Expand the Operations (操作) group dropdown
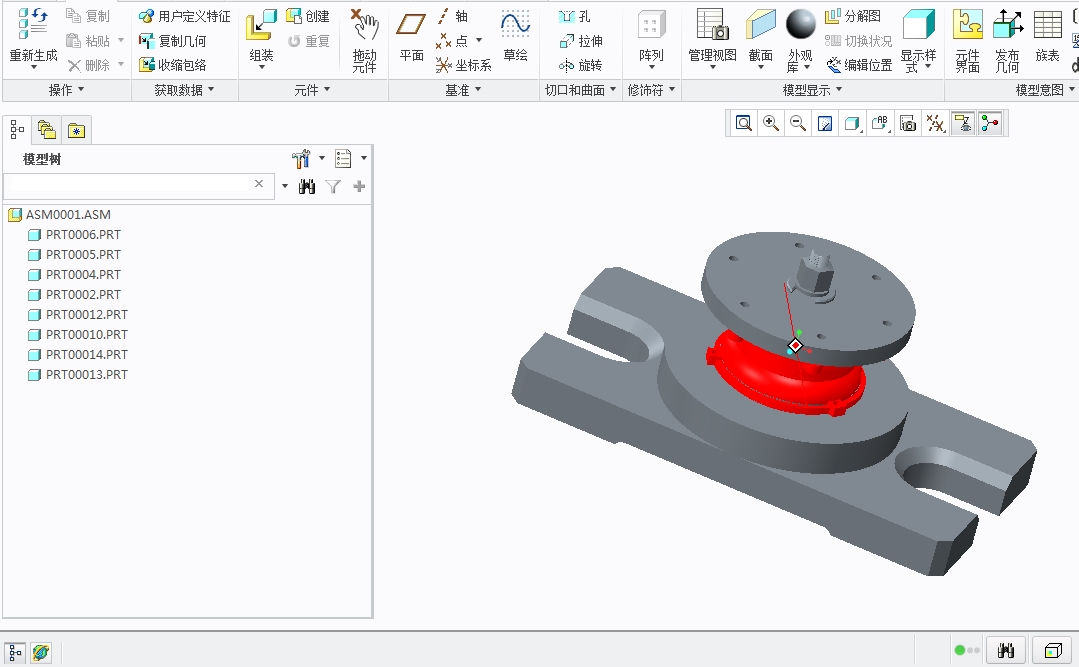This screenshot has height=667, width=1079. [67, 90]
